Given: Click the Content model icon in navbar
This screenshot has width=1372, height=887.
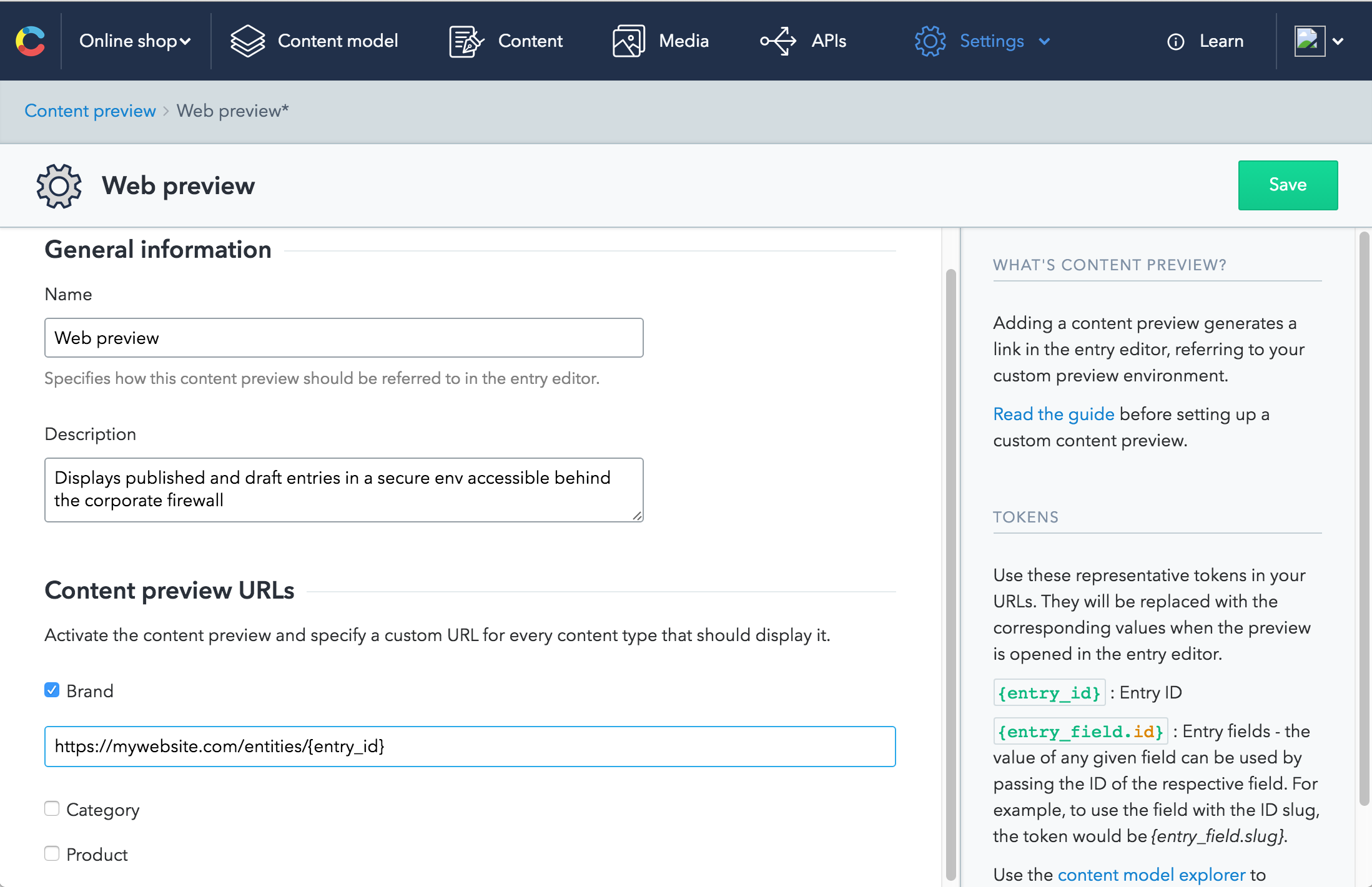Looking at the screenshot, I should (x=248, y=40).
